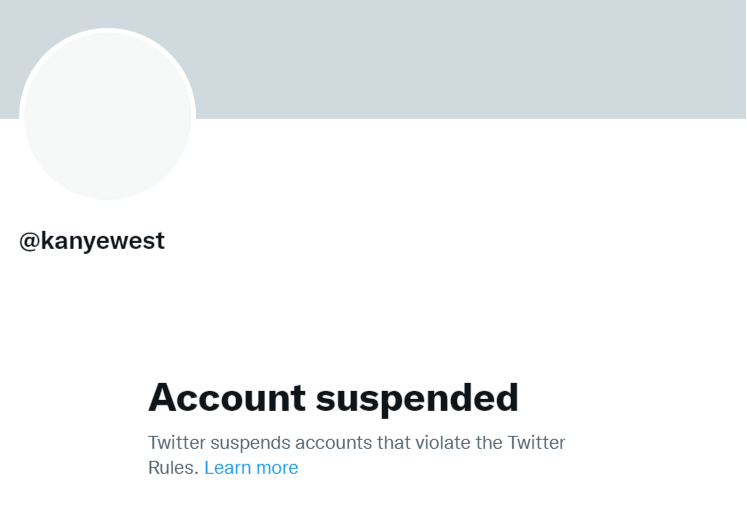Click the "@" symbol in the handle
The image size is (747, 522).
(x=29, y=241)
